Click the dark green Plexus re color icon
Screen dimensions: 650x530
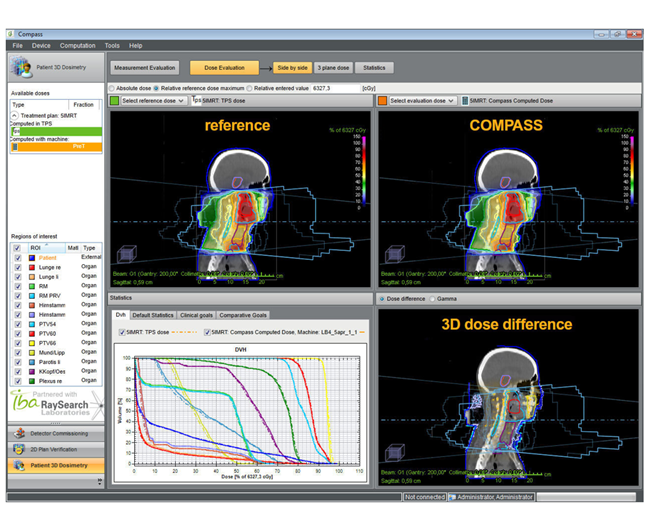pyautogui.click(x=32, y=381)
